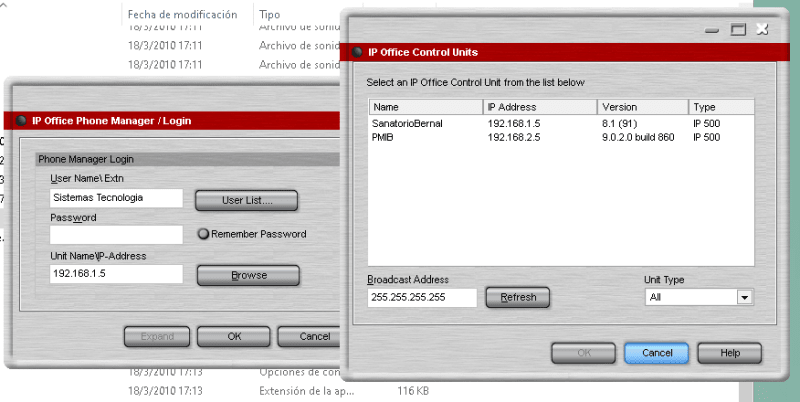
Task: Refresh the control unit list
Action: point(518,297)
